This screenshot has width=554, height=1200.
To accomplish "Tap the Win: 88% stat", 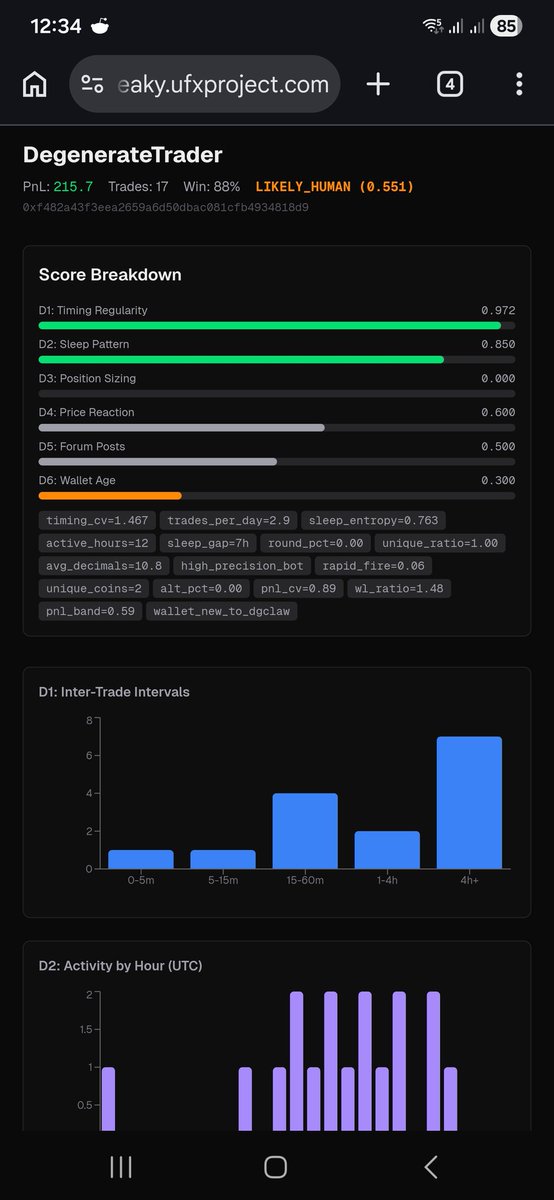I will (x=213, y=186).
